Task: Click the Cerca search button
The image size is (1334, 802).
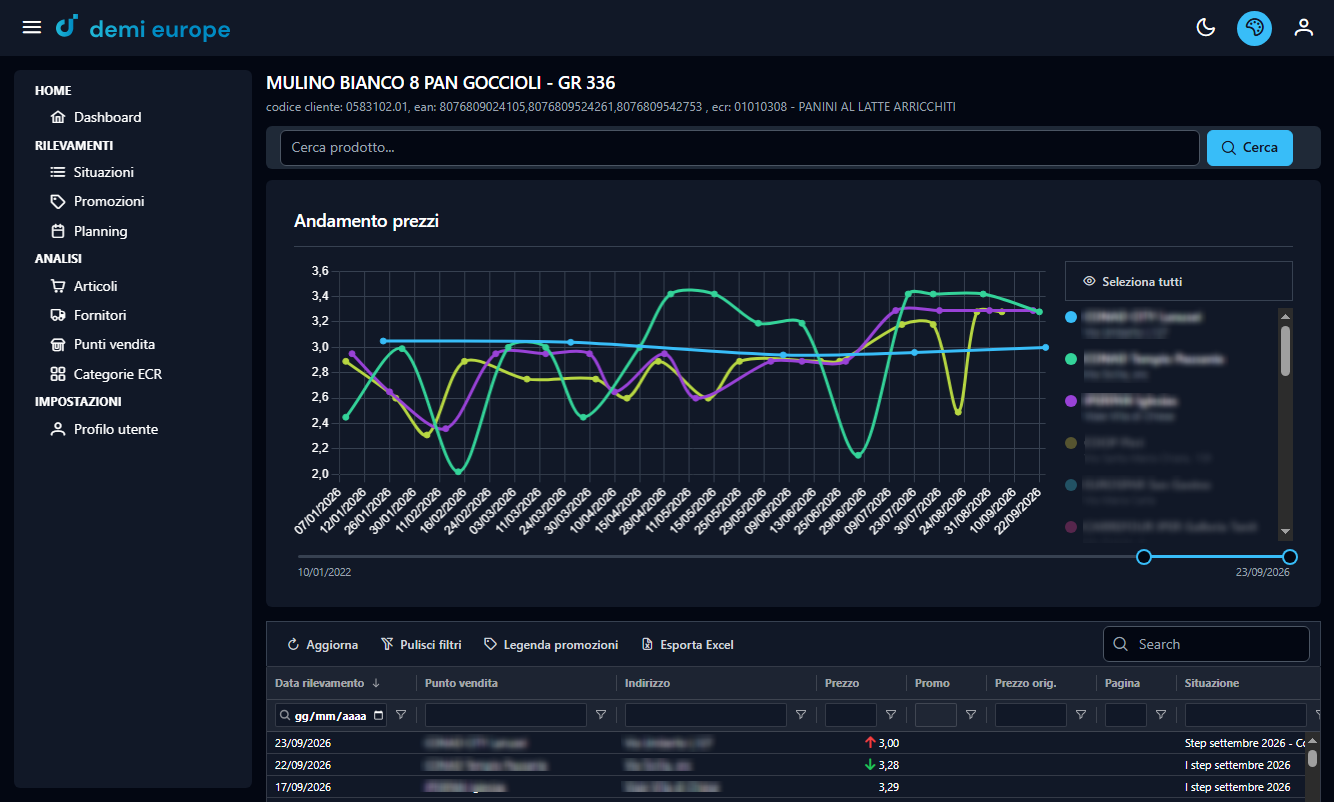Action: coord(1250,147)
